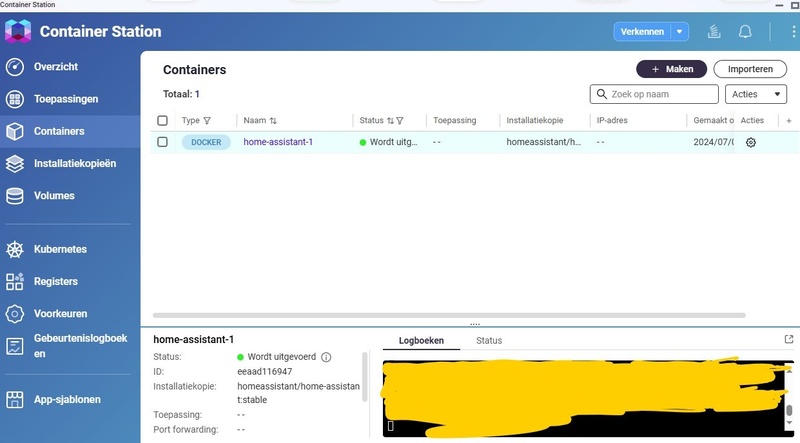Viewport: 800px width, 443px height.
Task: Sort by Naam column arrows
Action: [273, 121]
